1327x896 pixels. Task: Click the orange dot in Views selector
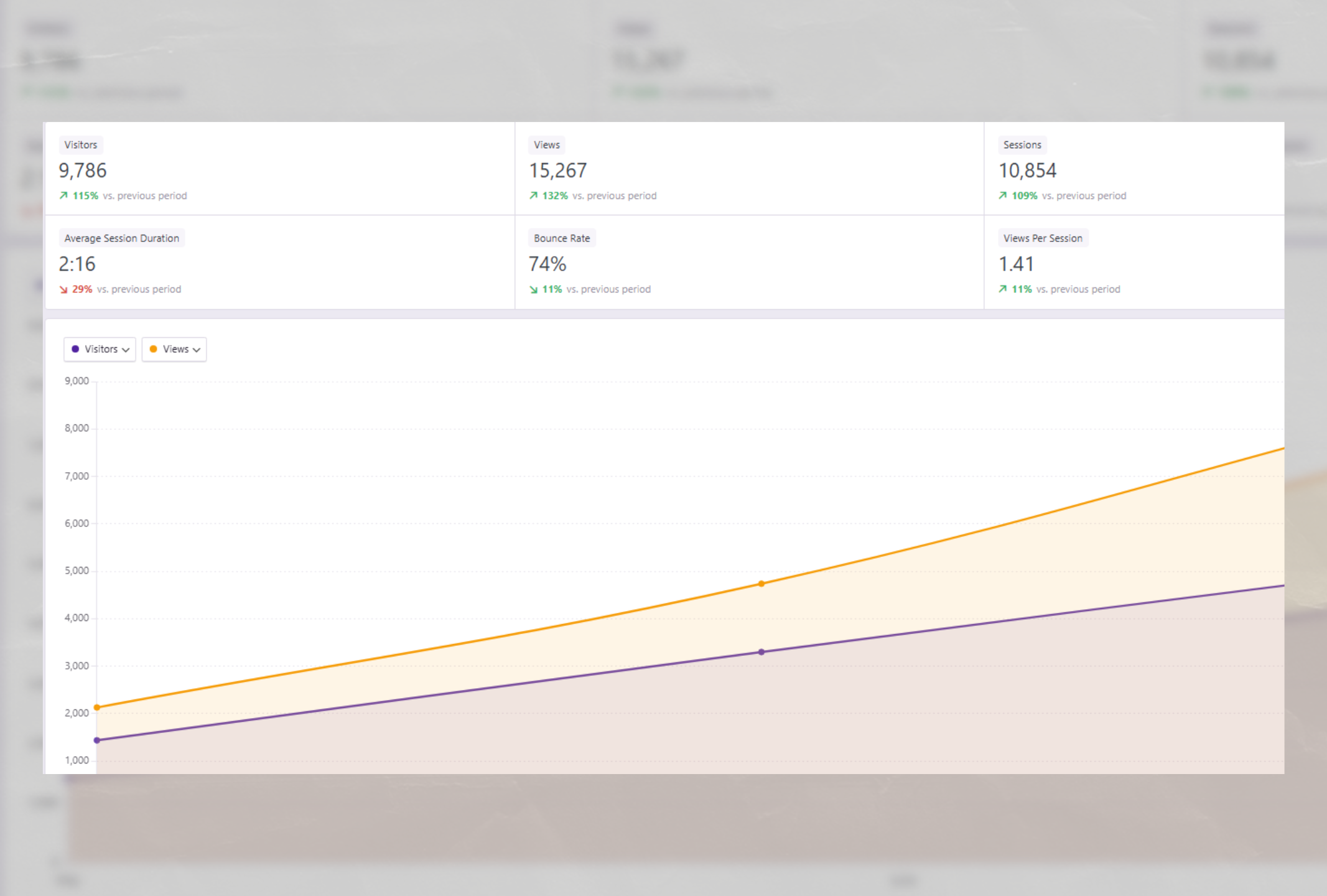pos(153,349)
